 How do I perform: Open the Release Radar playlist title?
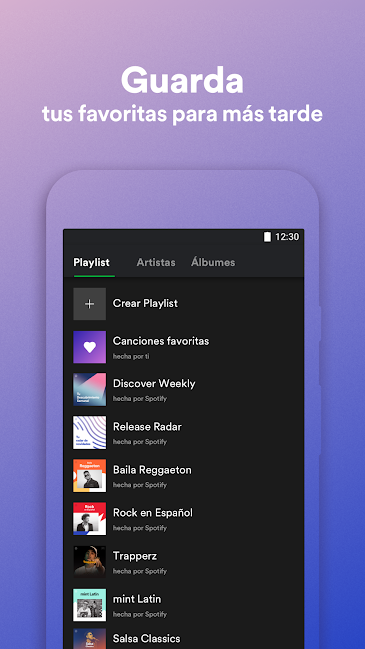(x=147, y=427)
